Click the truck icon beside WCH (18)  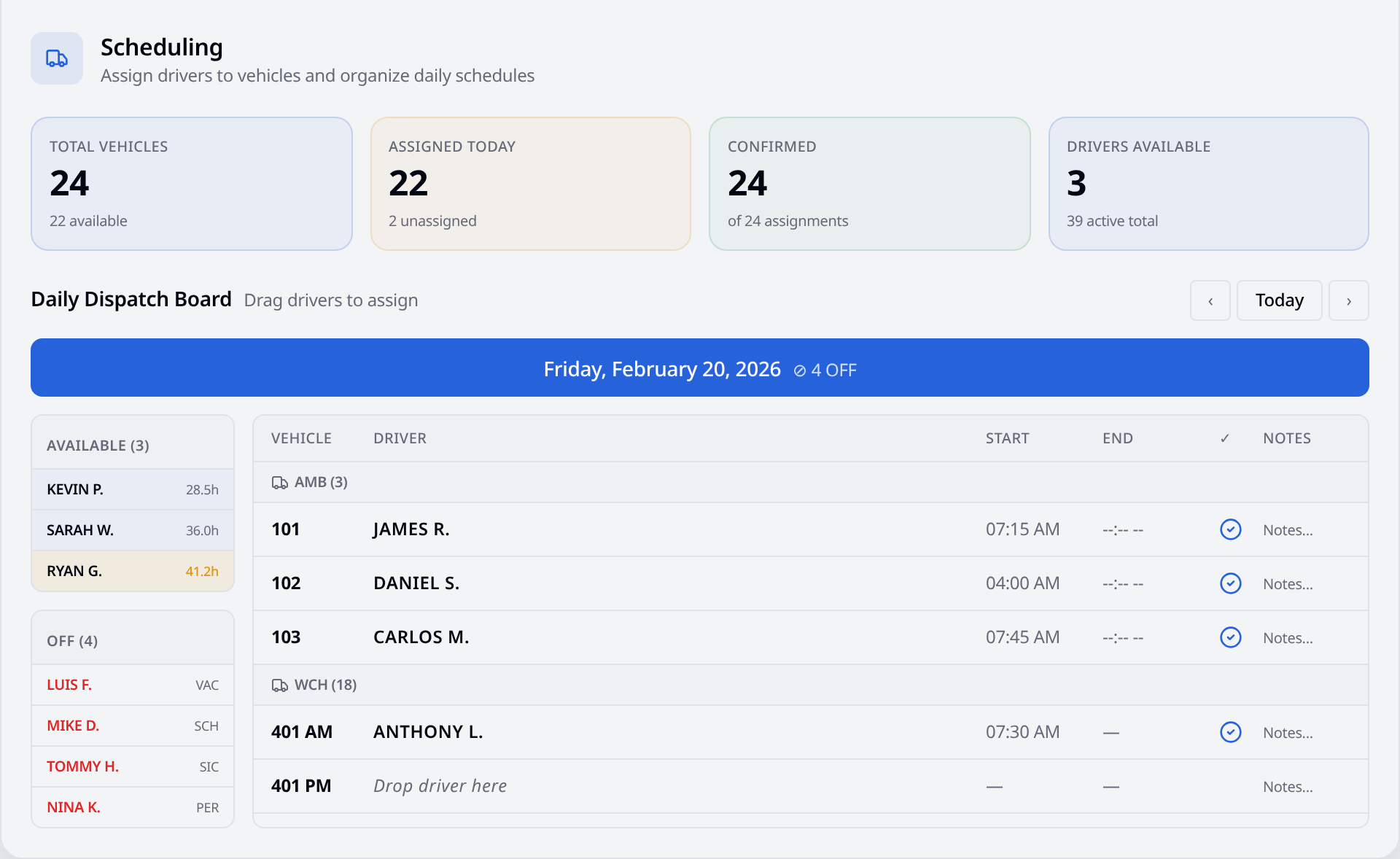pyautogui.click(x=279, y=685)
